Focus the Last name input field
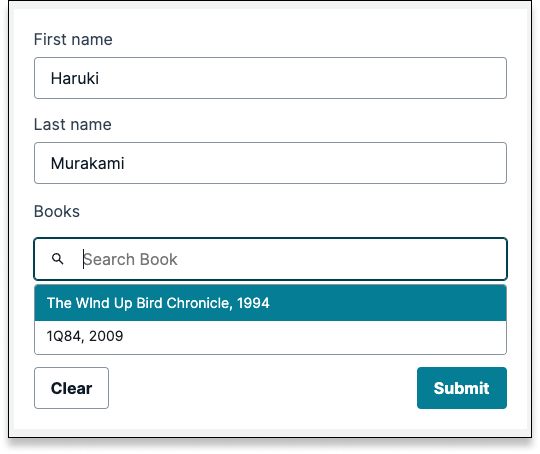This screenshot has width=540, height=454. [270, 163]
